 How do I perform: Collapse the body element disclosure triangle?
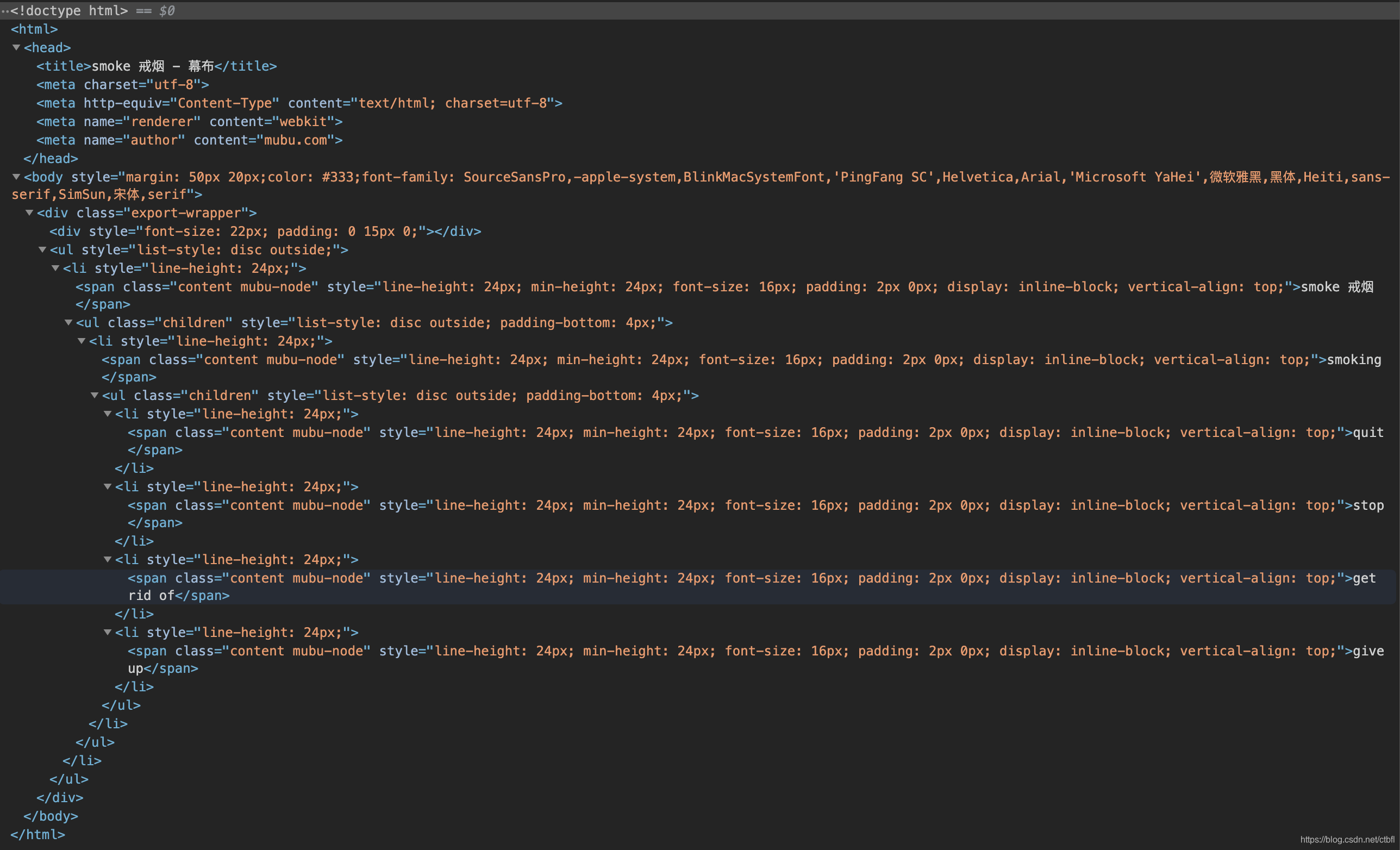[16, 177]
